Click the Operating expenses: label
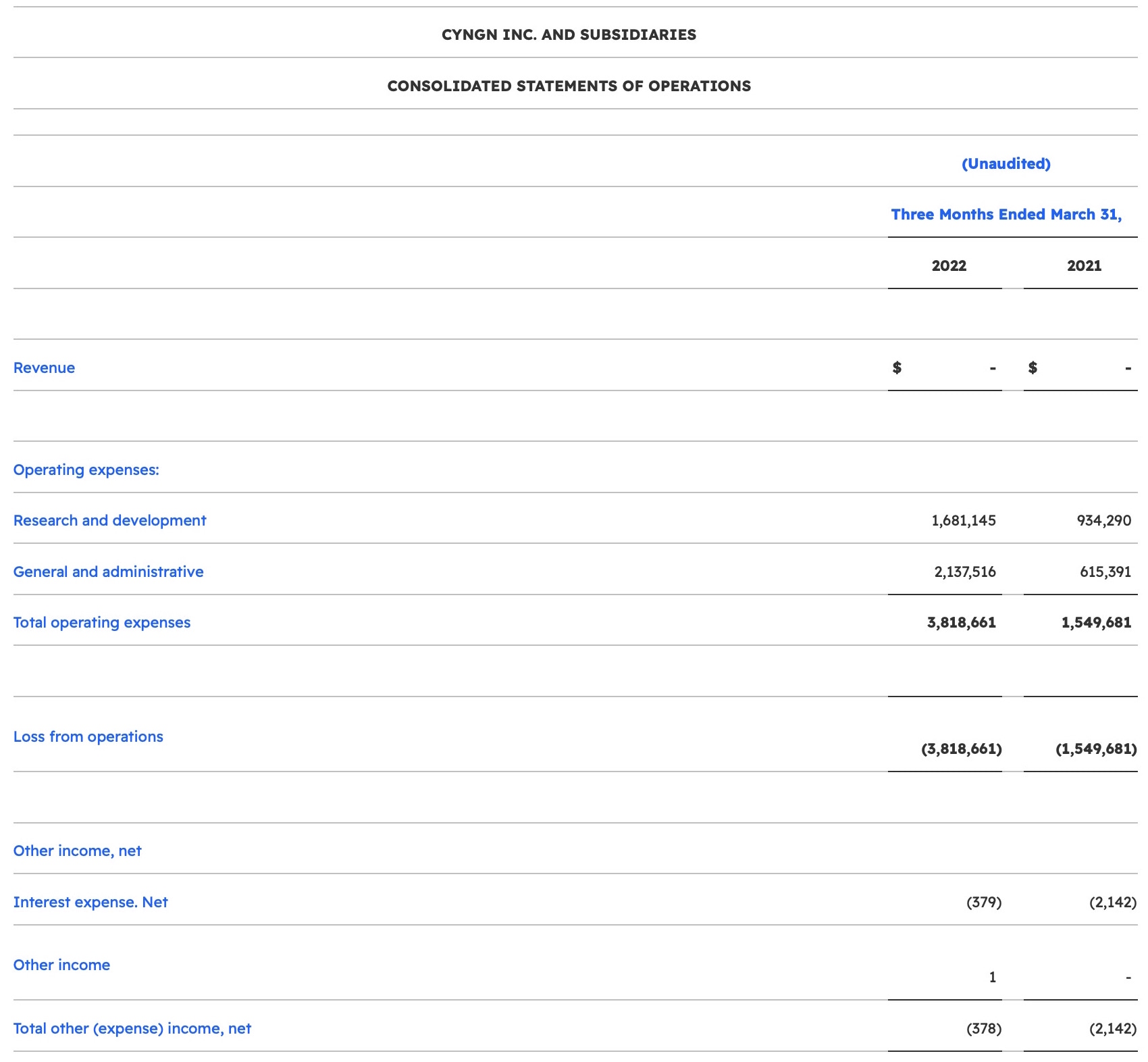 86,470
